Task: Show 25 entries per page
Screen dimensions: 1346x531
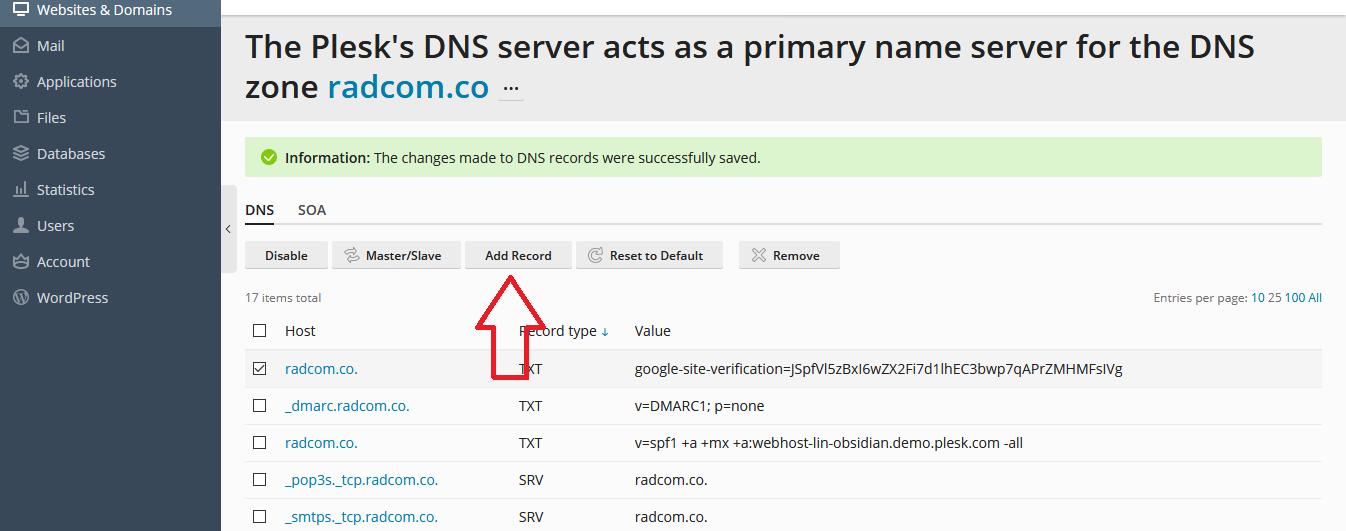Action: 1274,298
